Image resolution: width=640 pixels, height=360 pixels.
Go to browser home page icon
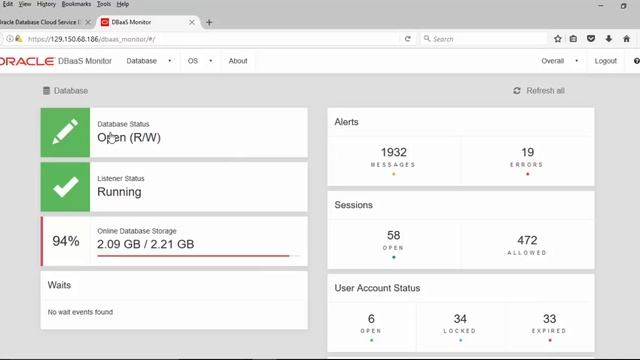627,39
